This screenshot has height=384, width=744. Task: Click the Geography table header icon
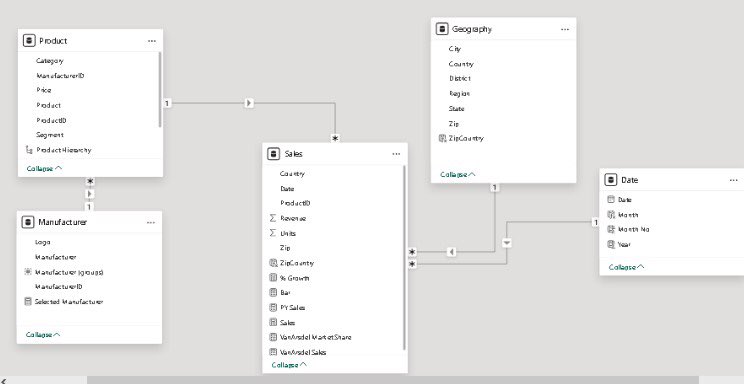point(442,29)
